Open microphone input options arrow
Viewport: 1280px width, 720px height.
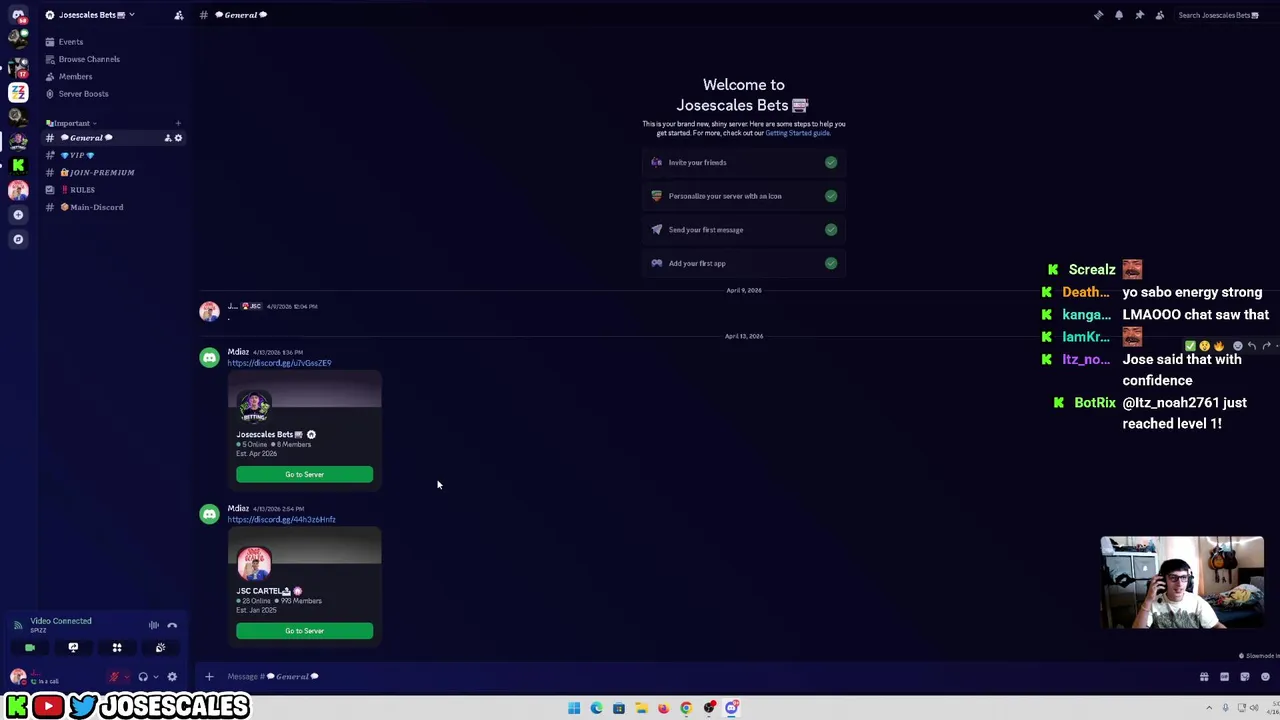[127, 677]
